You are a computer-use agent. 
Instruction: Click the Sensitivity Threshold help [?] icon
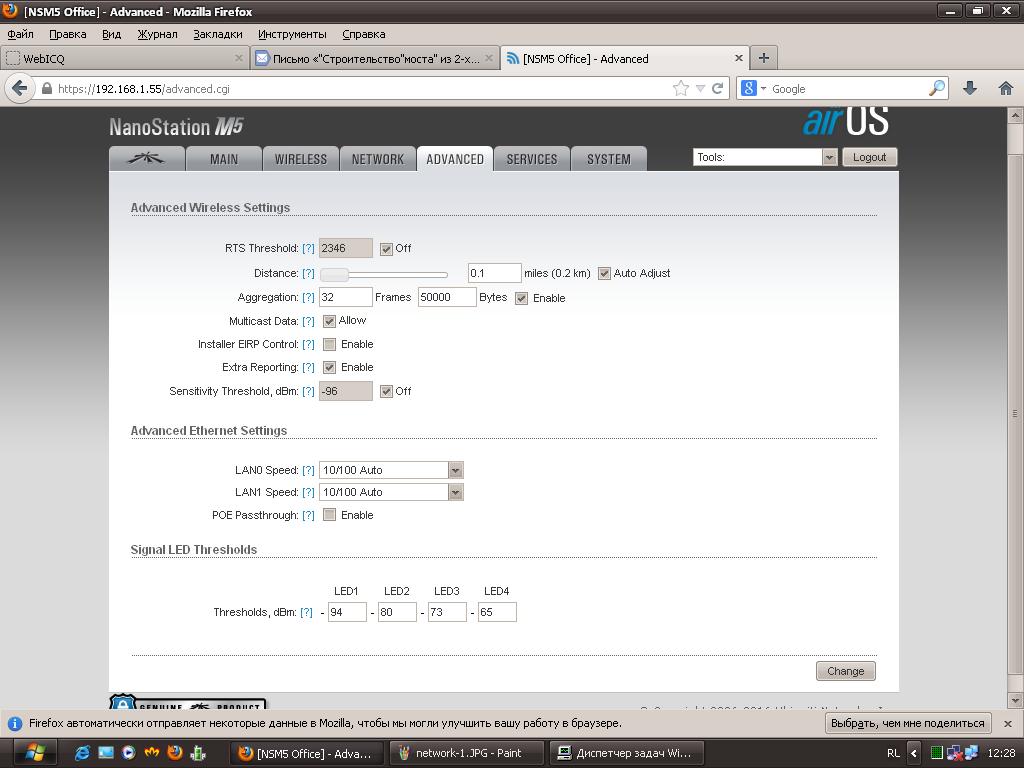pos(308,391)
